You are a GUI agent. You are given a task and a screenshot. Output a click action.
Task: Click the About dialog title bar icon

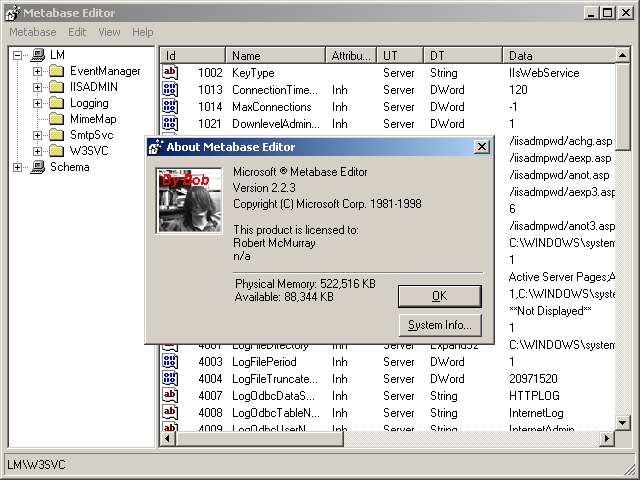tap(156, 147)
